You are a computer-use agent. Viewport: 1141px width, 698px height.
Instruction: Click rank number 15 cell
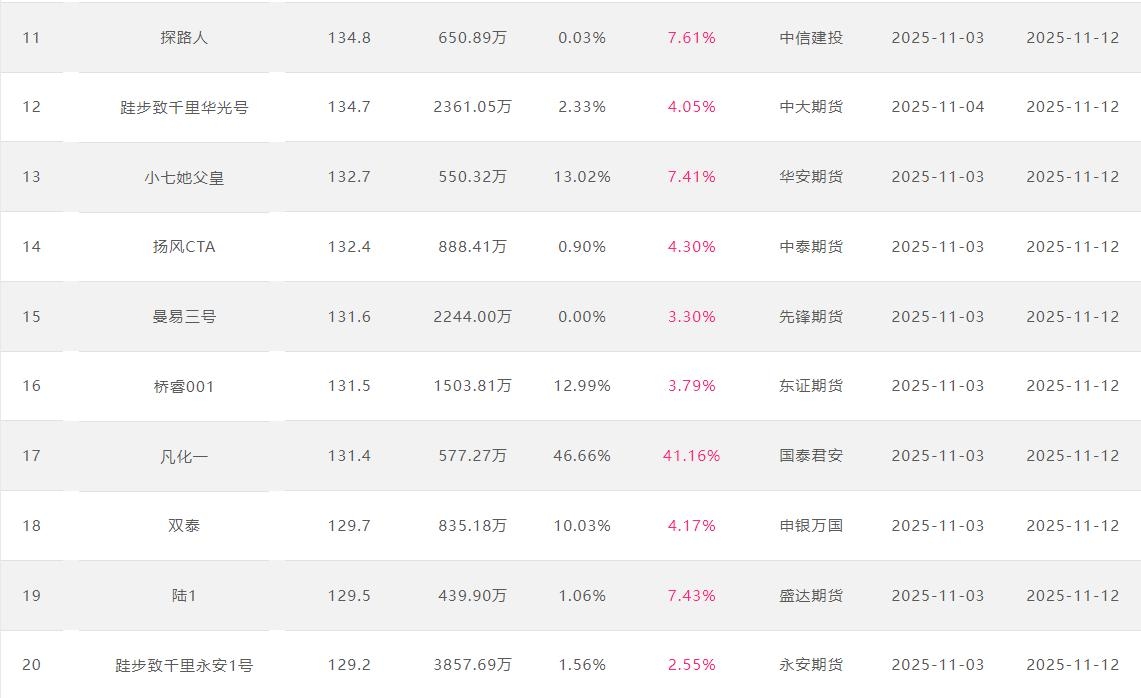(x=32, y=317)
